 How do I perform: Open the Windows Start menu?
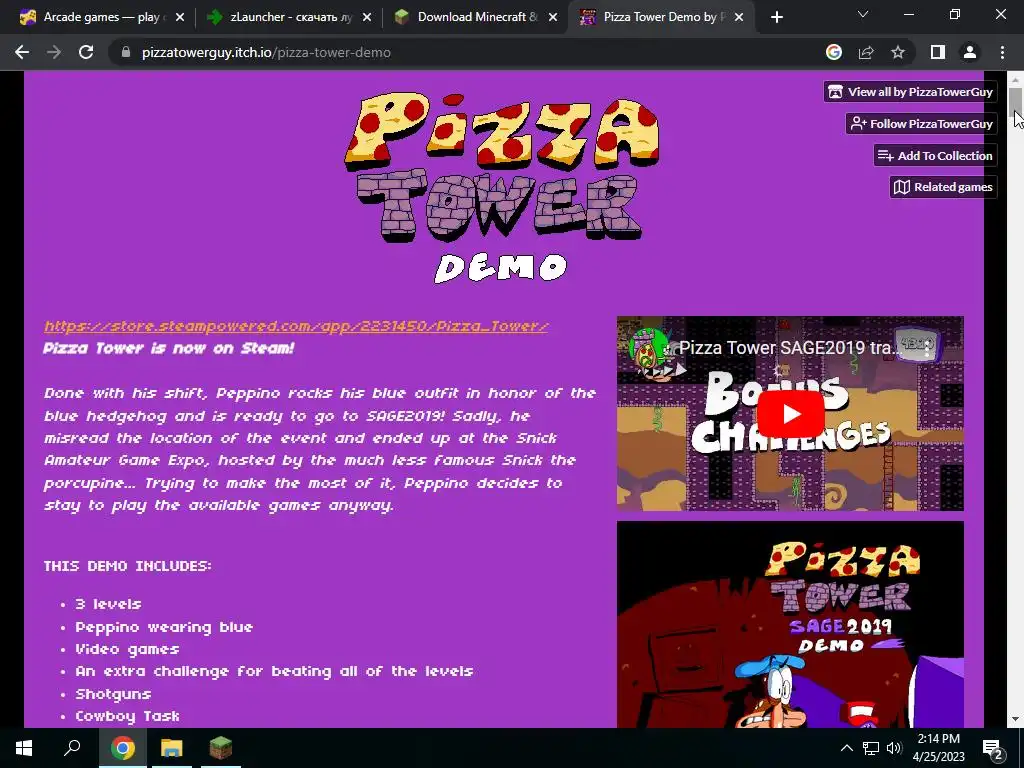[x=24, y=748]
